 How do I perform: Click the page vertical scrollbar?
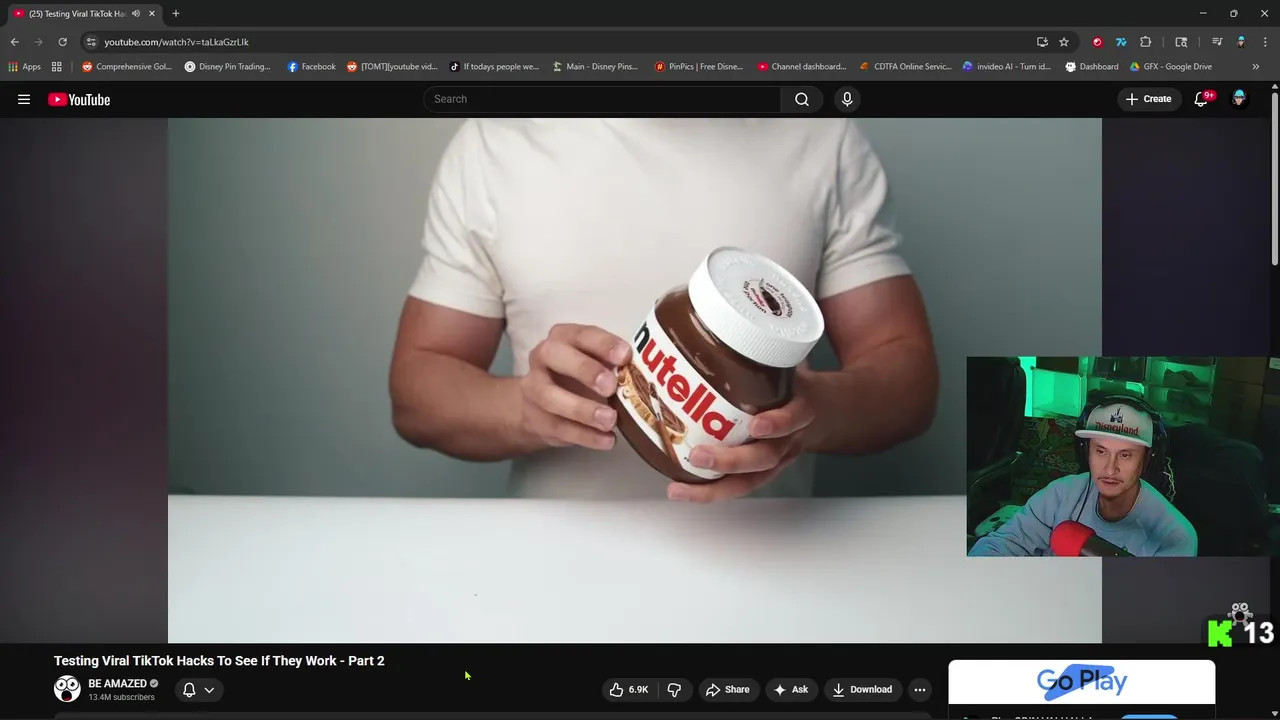tap(1274, 180)
